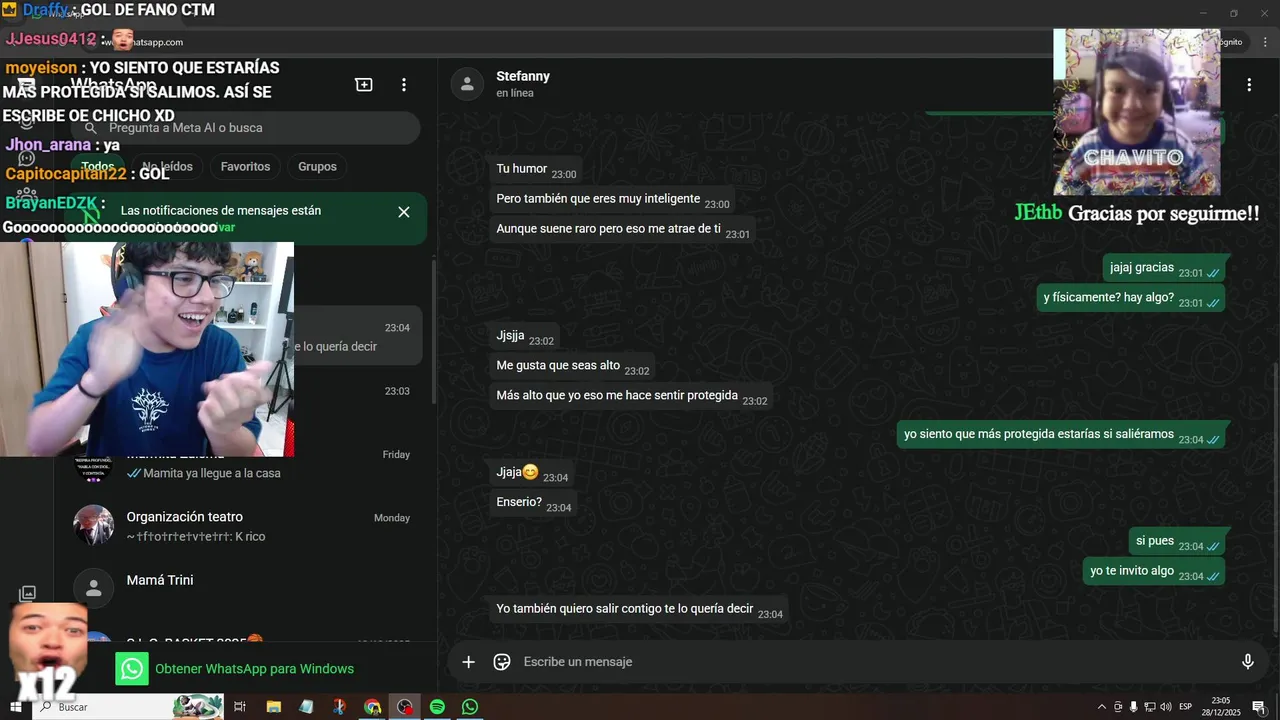
Task: Click the sent message jajaj gracias
Action: tap(1165, 268)
